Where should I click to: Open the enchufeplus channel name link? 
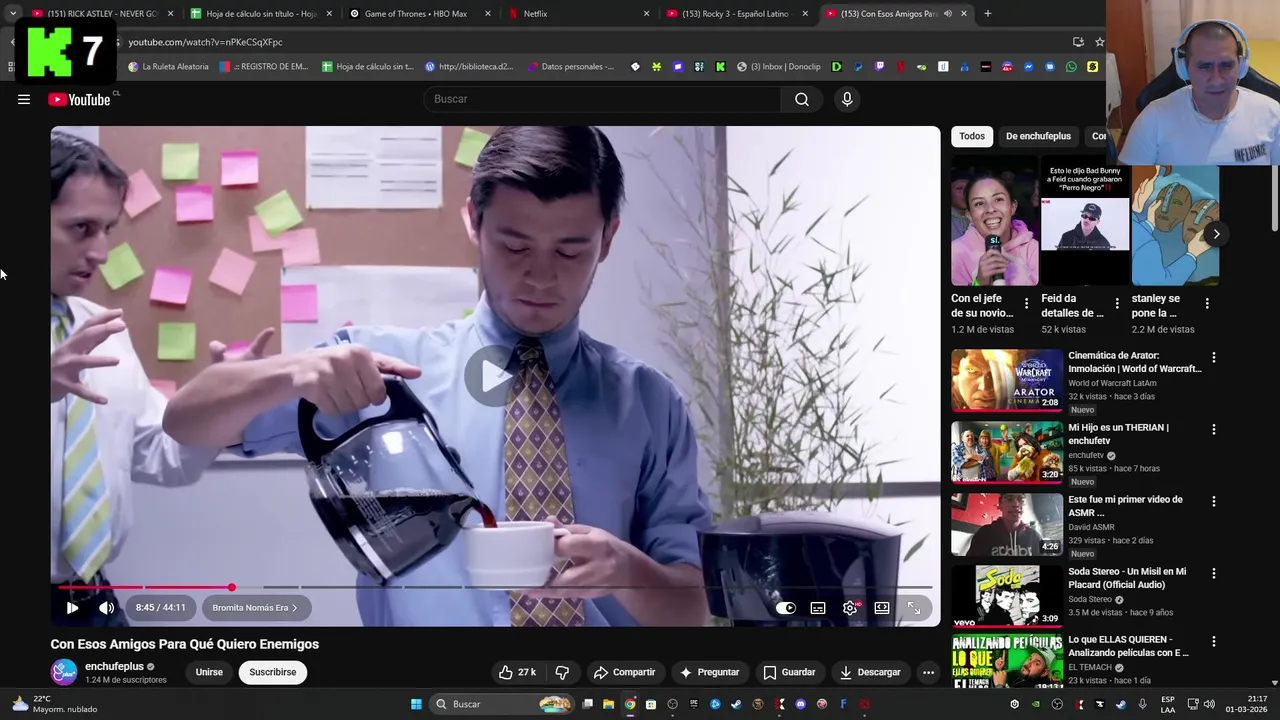(114, 666)
